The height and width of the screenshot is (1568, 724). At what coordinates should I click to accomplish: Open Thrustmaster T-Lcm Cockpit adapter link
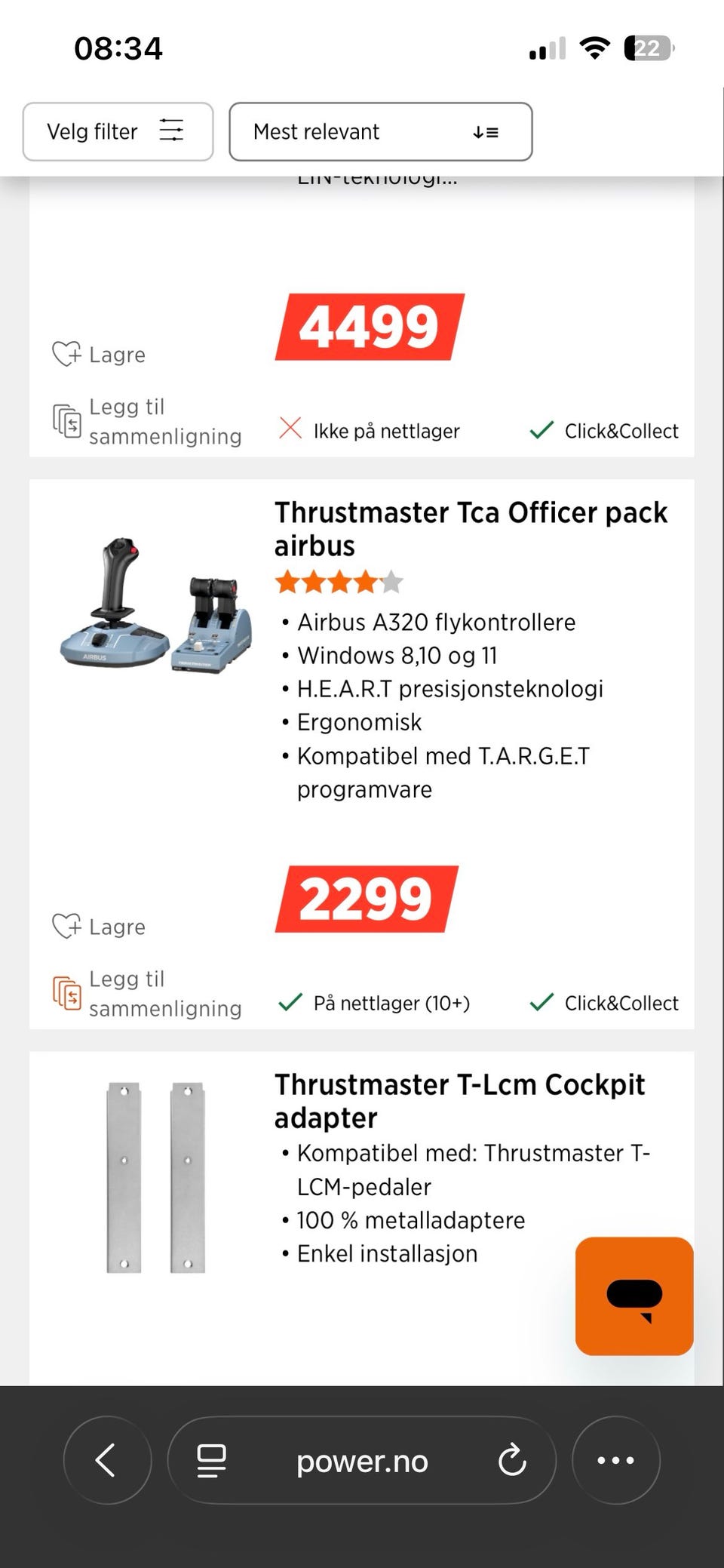pos(459,1100)
